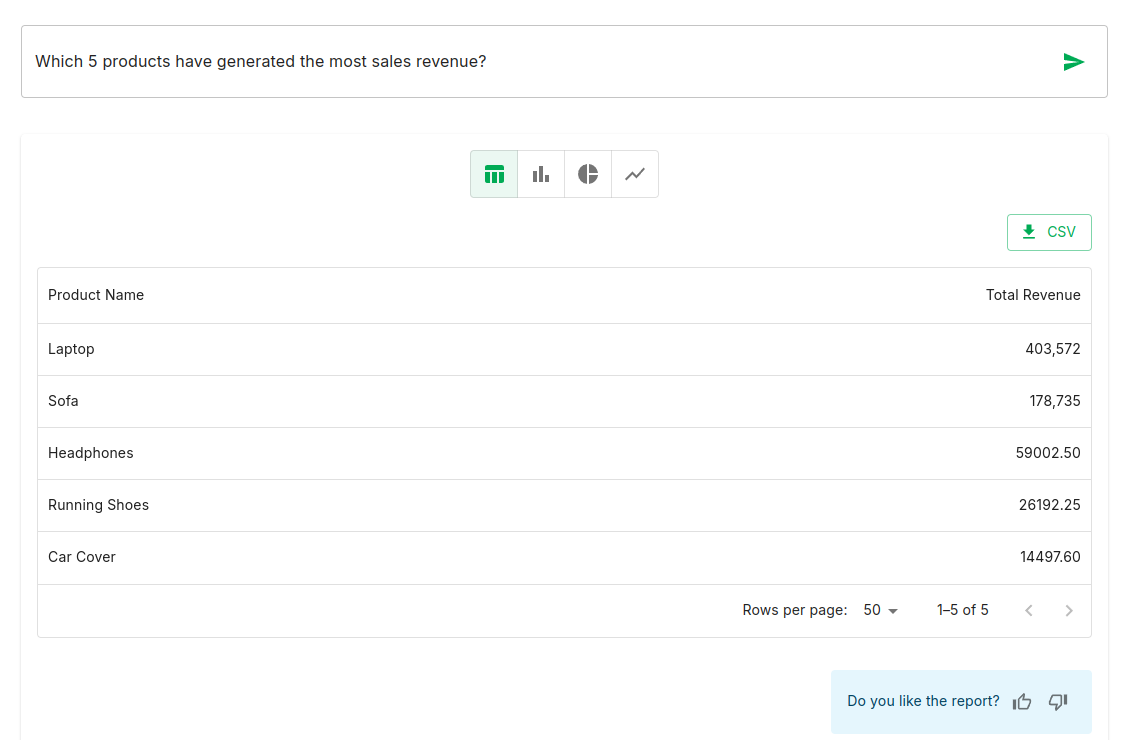Send the query with the green arrow

(x=1073, y=62)
